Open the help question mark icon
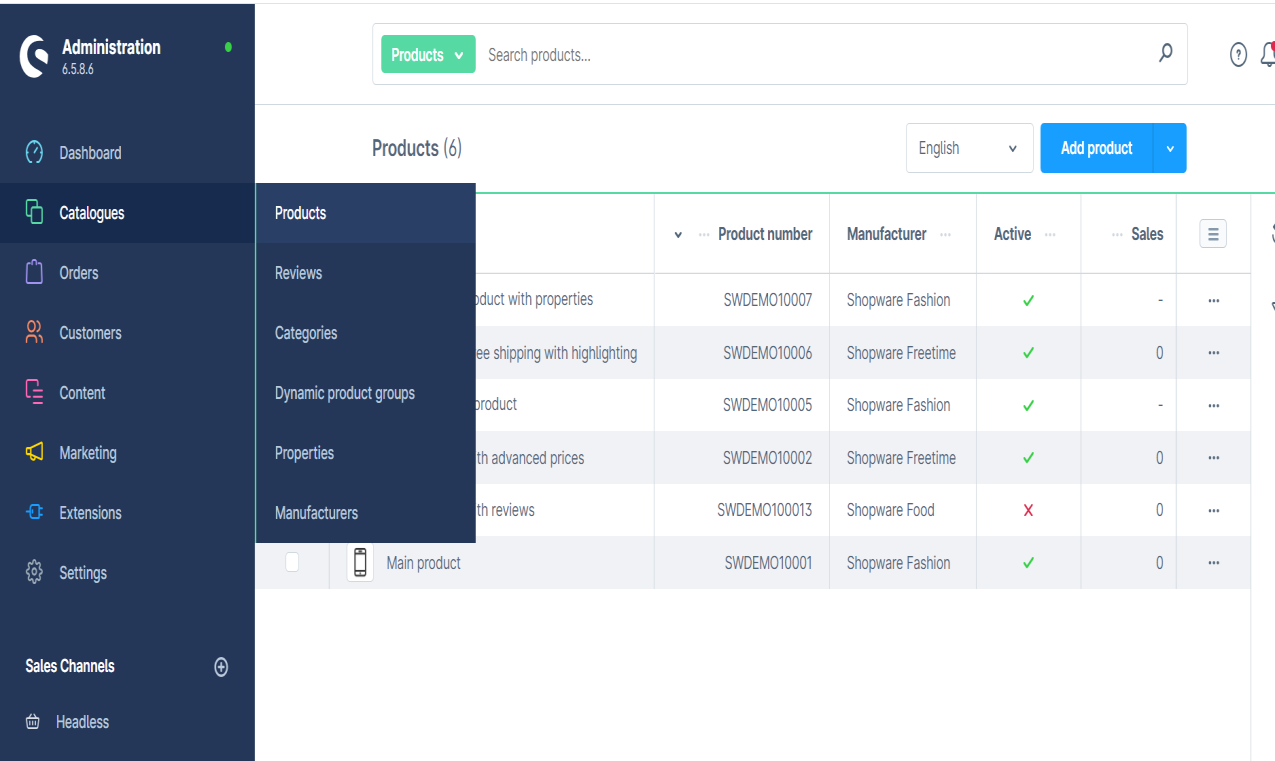 (x=1238, y=55)
